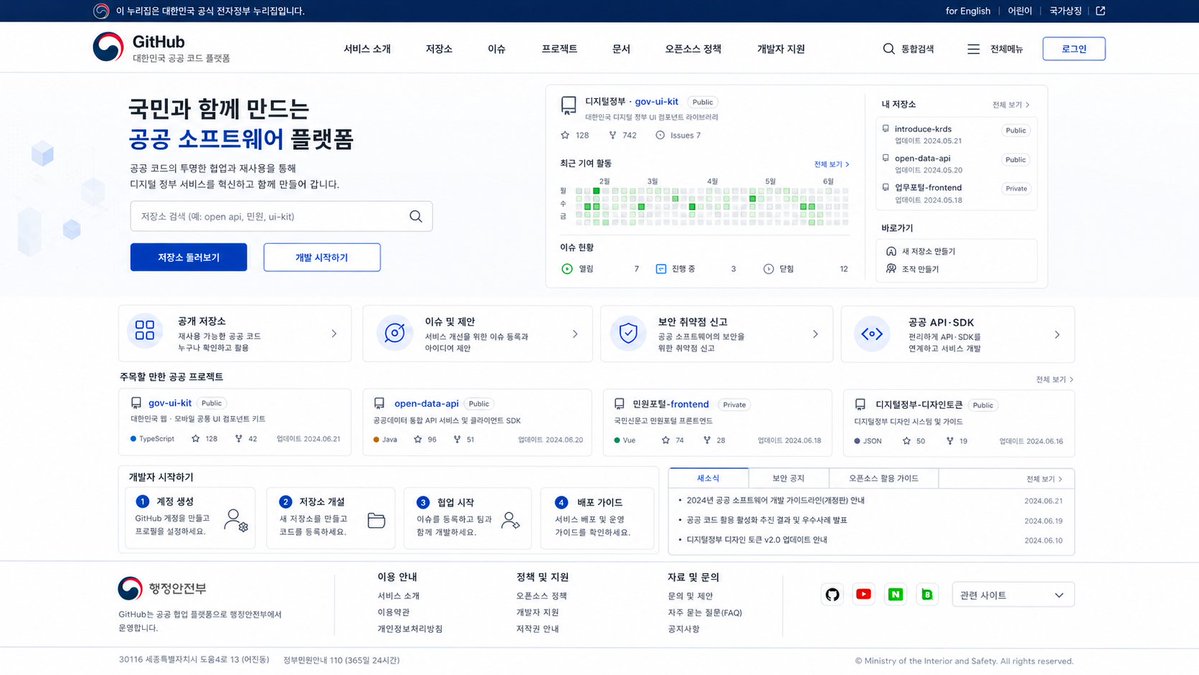This screenshot has width=1199, height=675.
Task: Click the chevron on 공공 API·SDK card
Action: tap(1057, 335)
